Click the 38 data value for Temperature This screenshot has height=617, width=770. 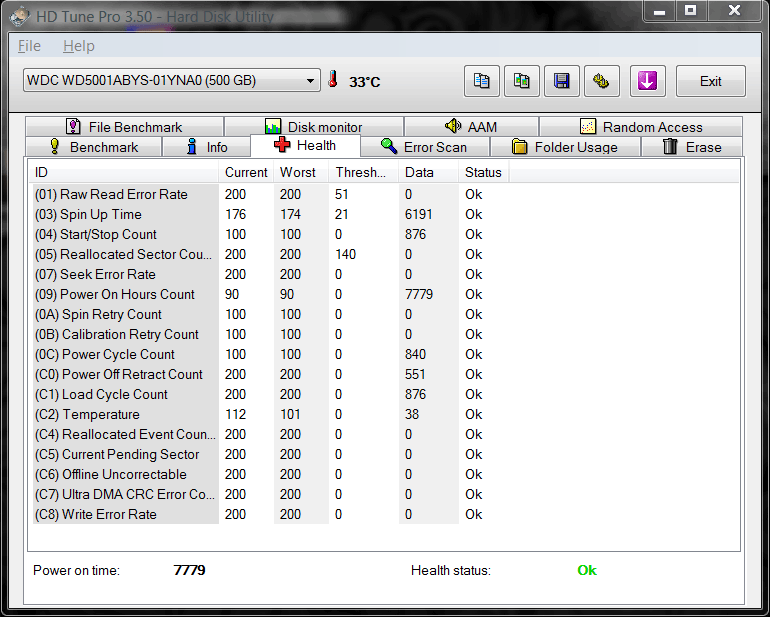412,414
